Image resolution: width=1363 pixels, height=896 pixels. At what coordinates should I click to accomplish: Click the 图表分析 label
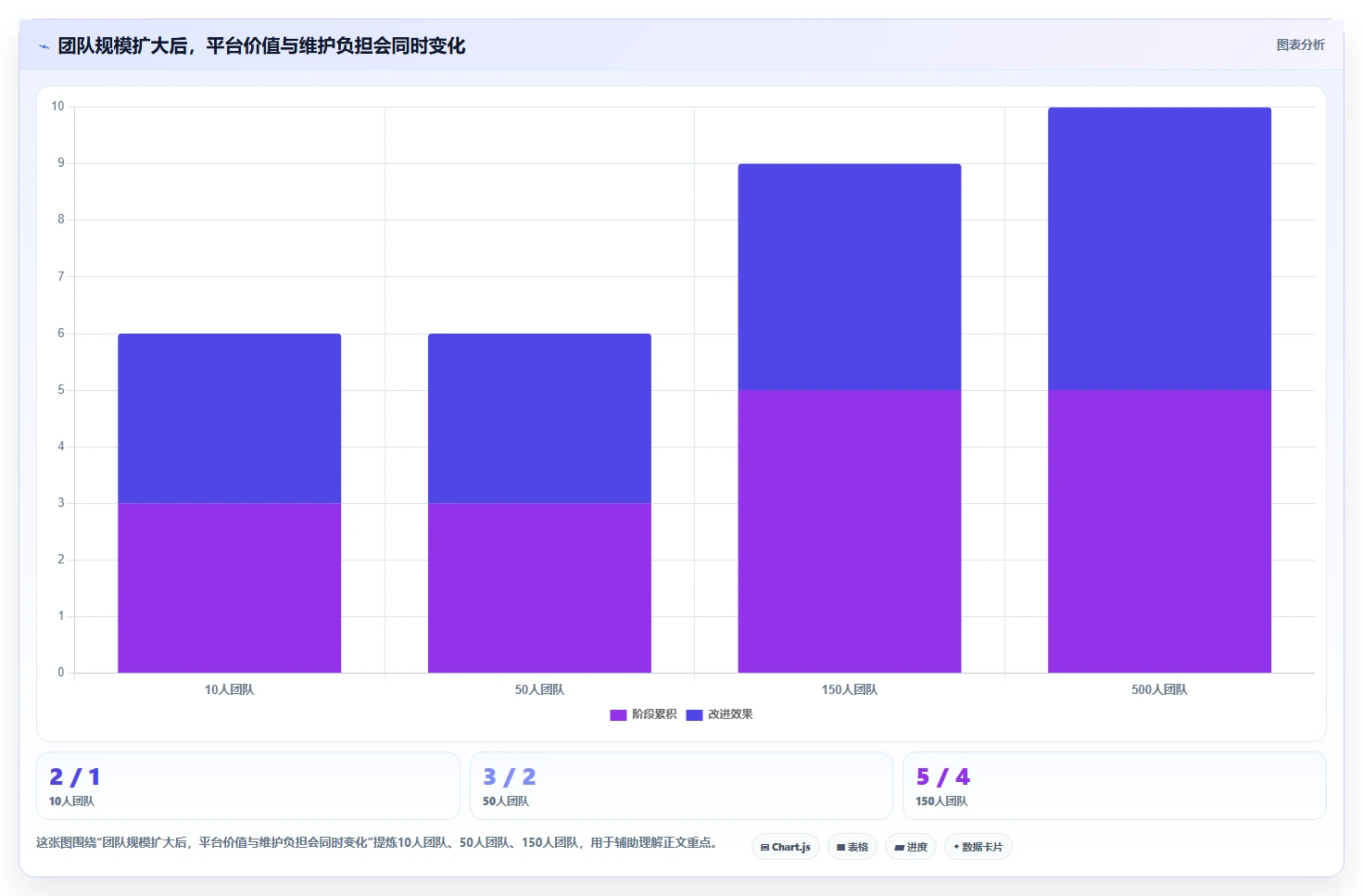click(1300, 44)
